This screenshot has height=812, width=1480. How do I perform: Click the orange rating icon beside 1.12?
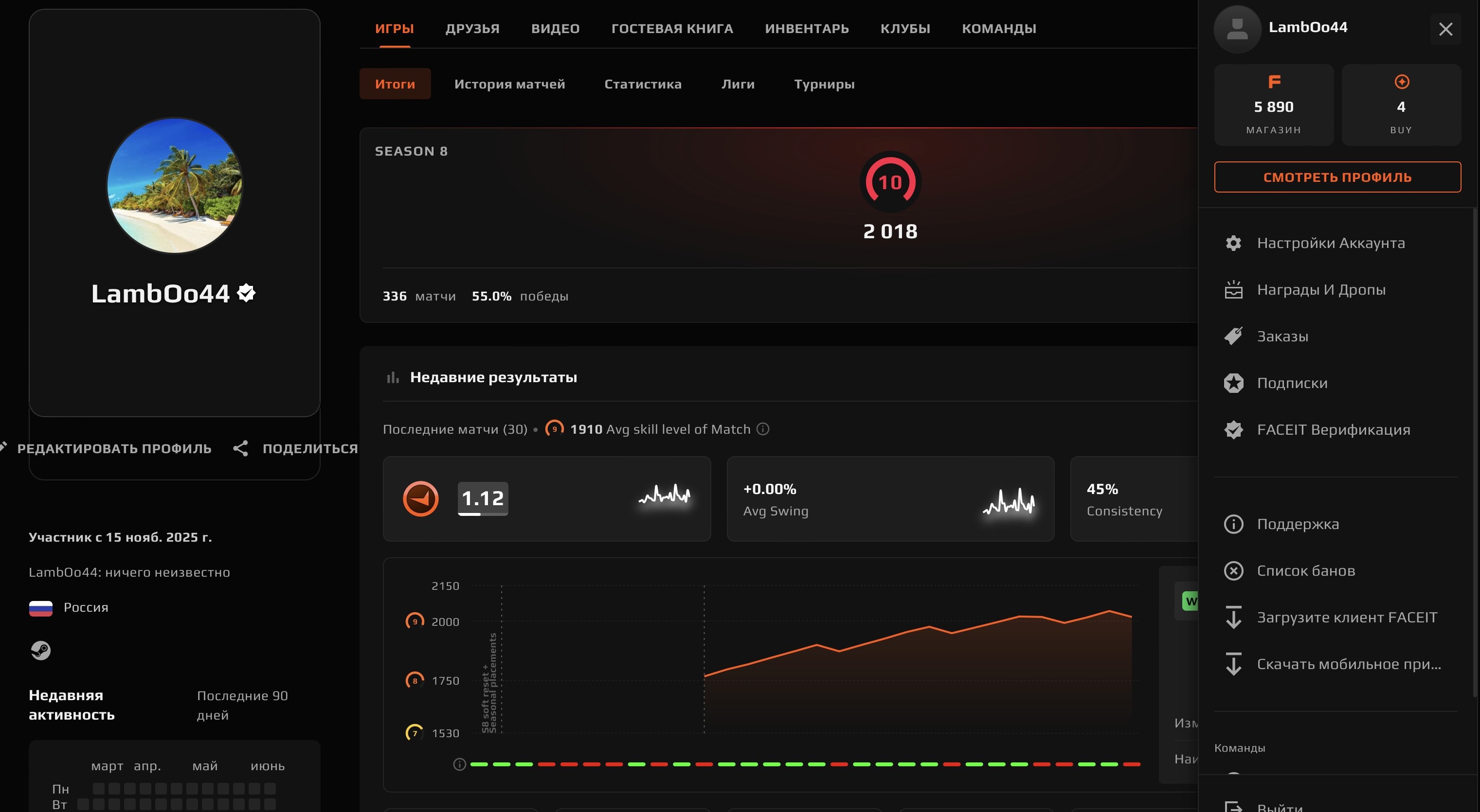(420, 498)
